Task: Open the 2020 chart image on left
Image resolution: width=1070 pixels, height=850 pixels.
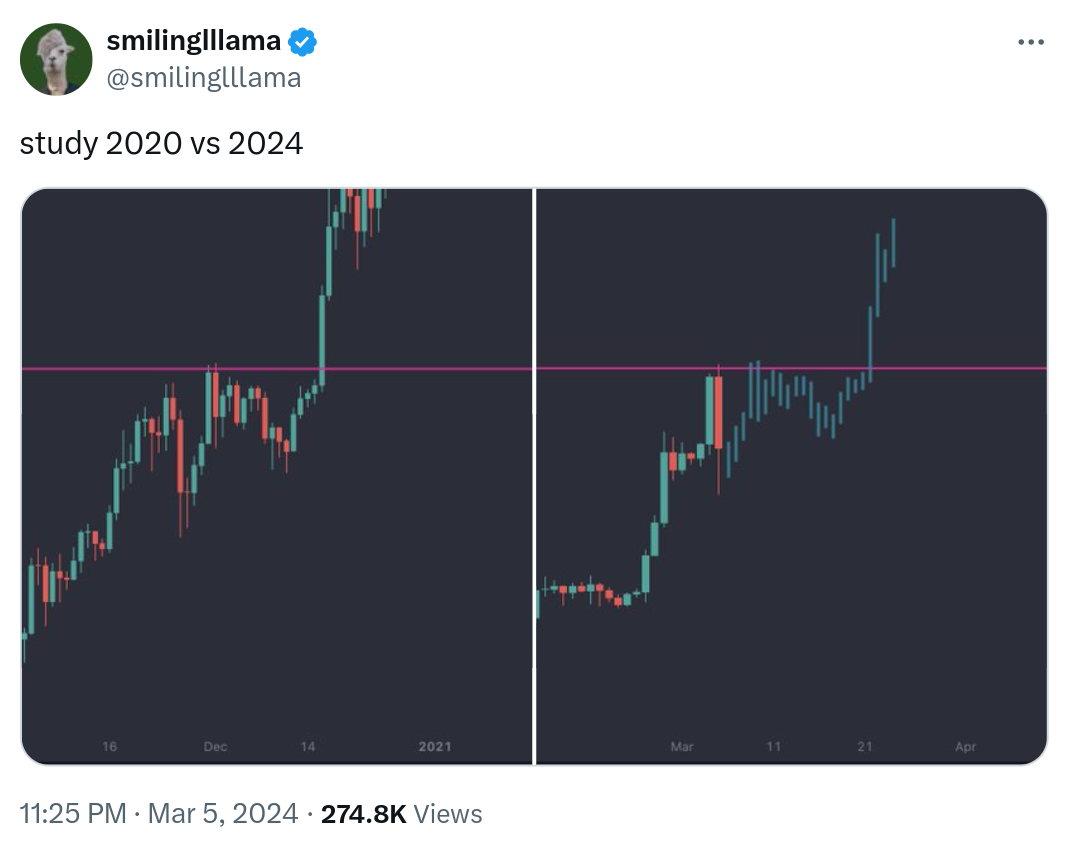Action: pyautogui.click(x=277, y=476)
